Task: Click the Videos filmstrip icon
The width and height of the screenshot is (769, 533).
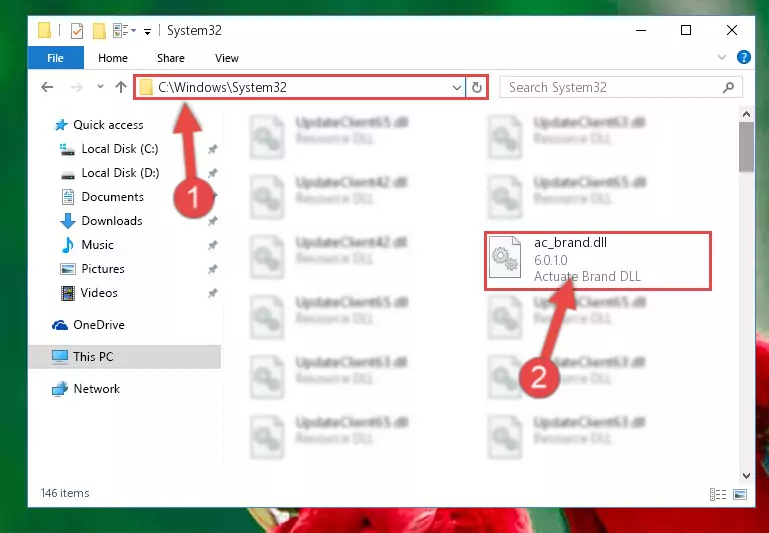Action: coord(67,293)
